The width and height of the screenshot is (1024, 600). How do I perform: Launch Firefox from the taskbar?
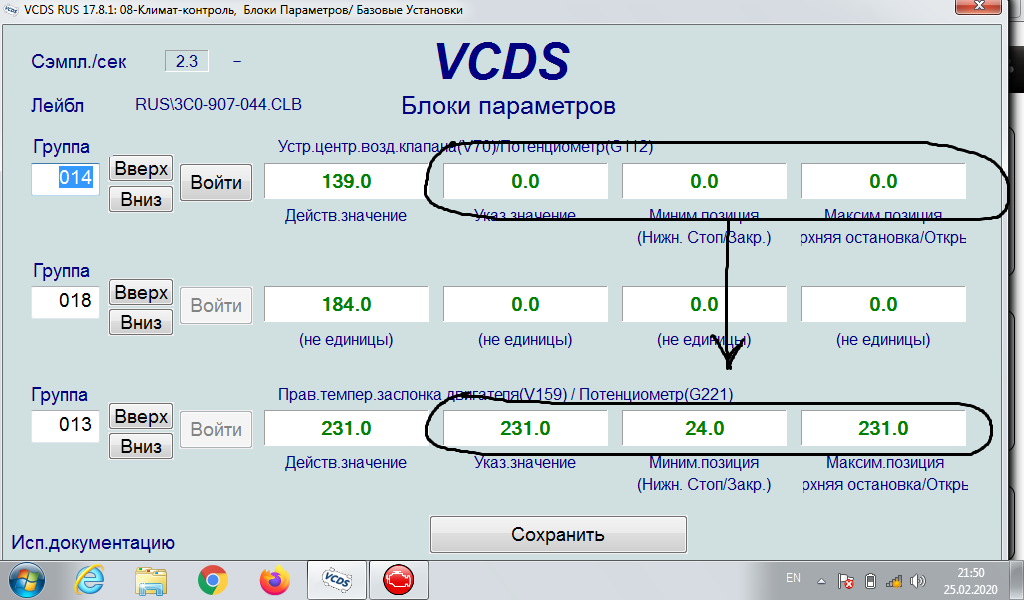tap(272, 579)
